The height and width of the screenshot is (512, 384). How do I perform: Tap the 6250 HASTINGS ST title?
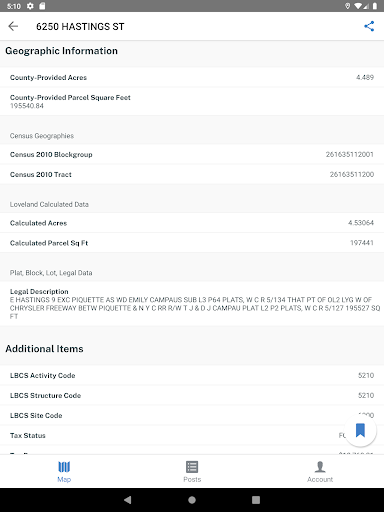[x=80, y=26]
